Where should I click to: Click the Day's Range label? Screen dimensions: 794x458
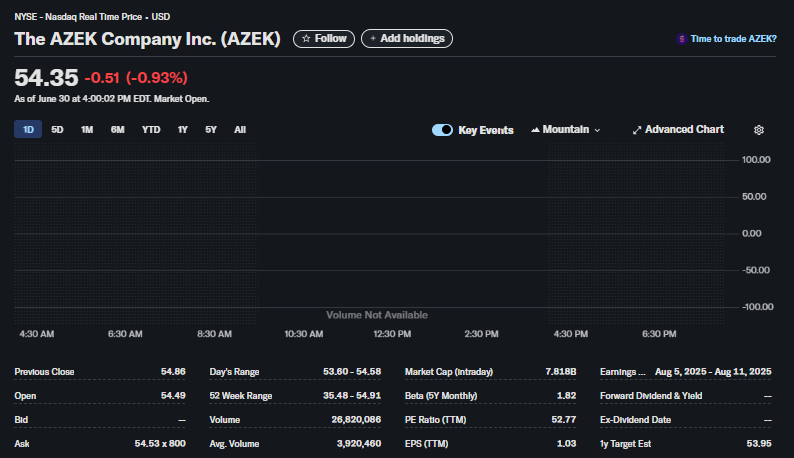[234, 372]
